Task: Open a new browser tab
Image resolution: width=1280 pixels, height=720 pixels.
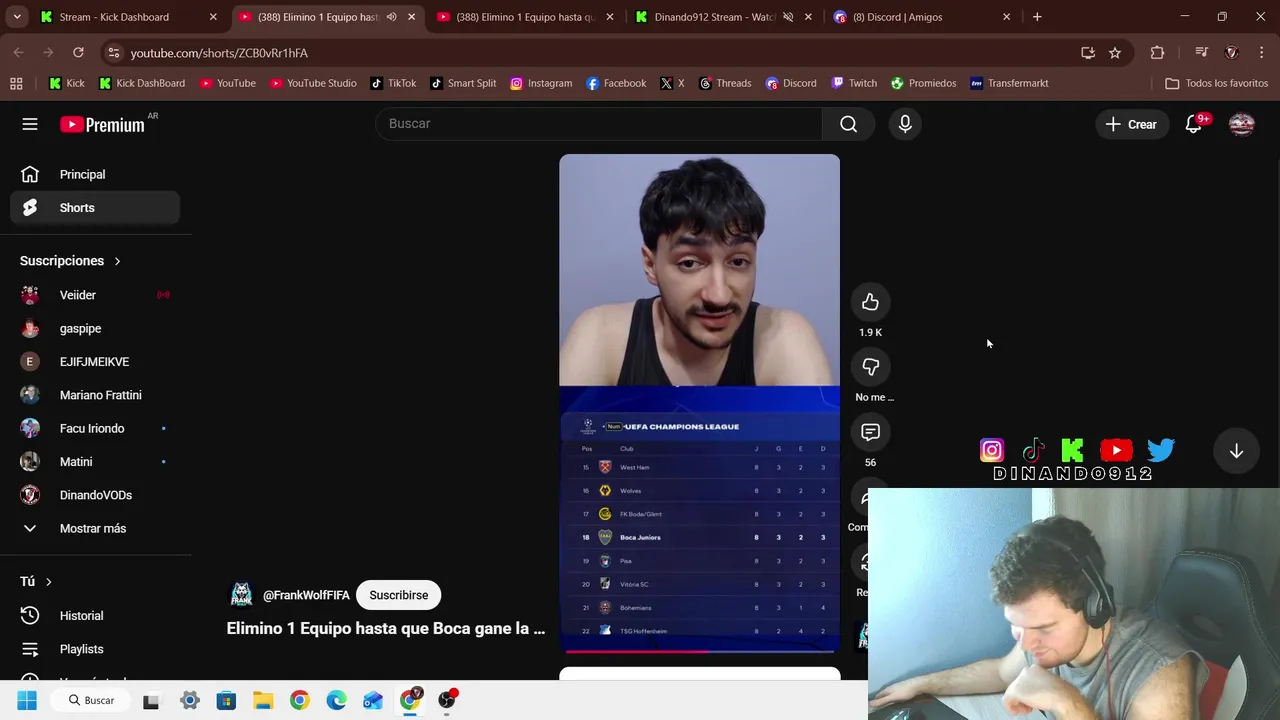Action: 1037,17
